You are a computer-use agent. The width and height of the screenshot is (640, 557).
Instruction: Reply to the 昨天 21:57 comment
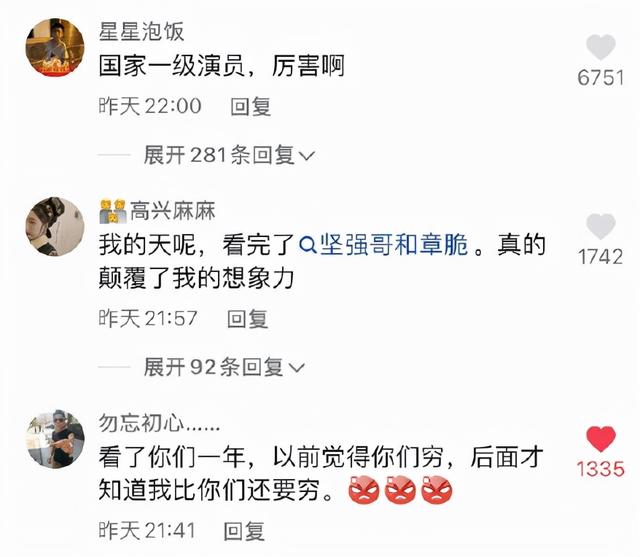point(247,319)
